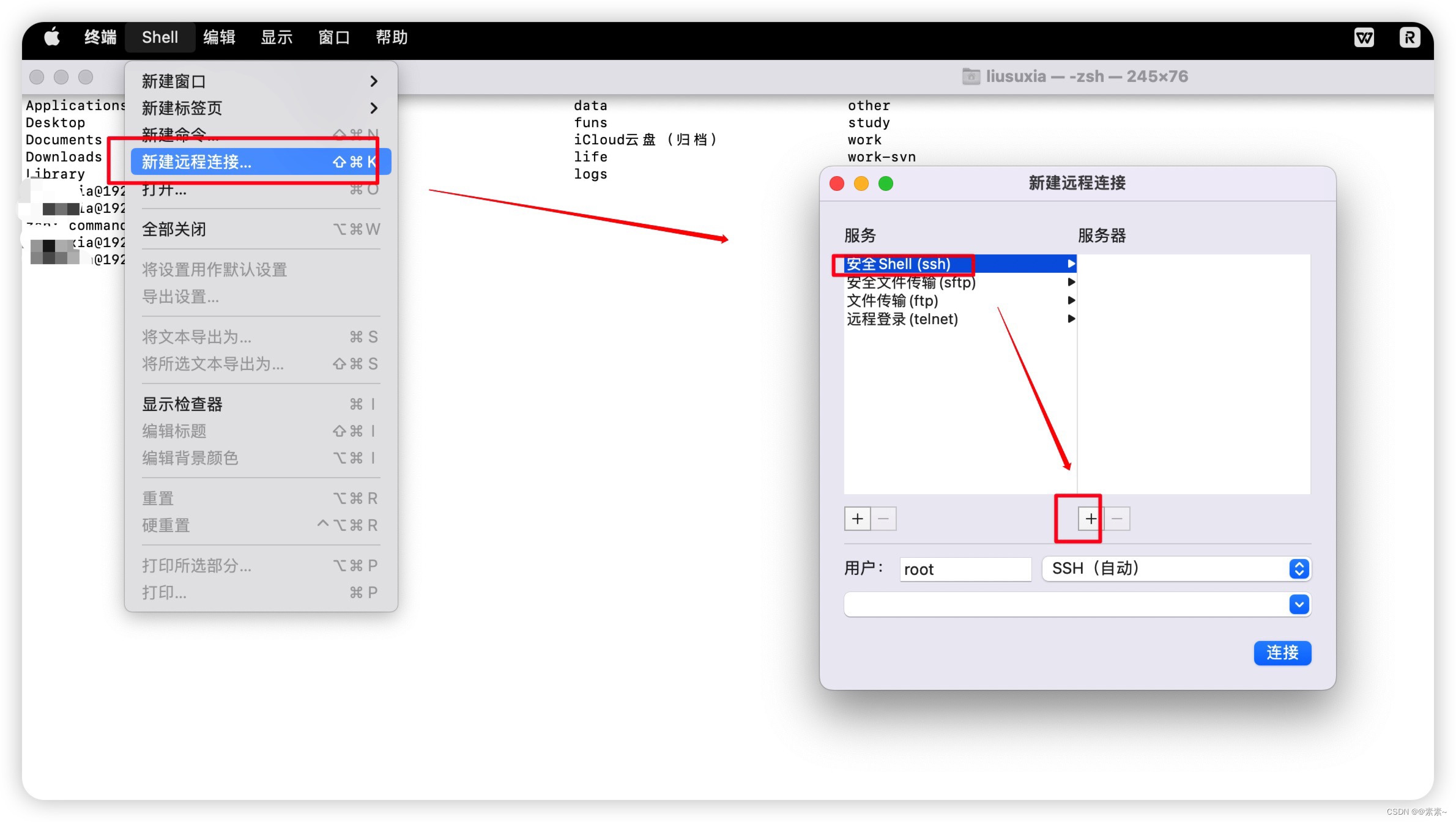Image resolution: width=1456 pixels, height=822 pixels.
Task: Expand 远程登录 (telnet) disclosure arrow
Action: tap(1071, 318)
